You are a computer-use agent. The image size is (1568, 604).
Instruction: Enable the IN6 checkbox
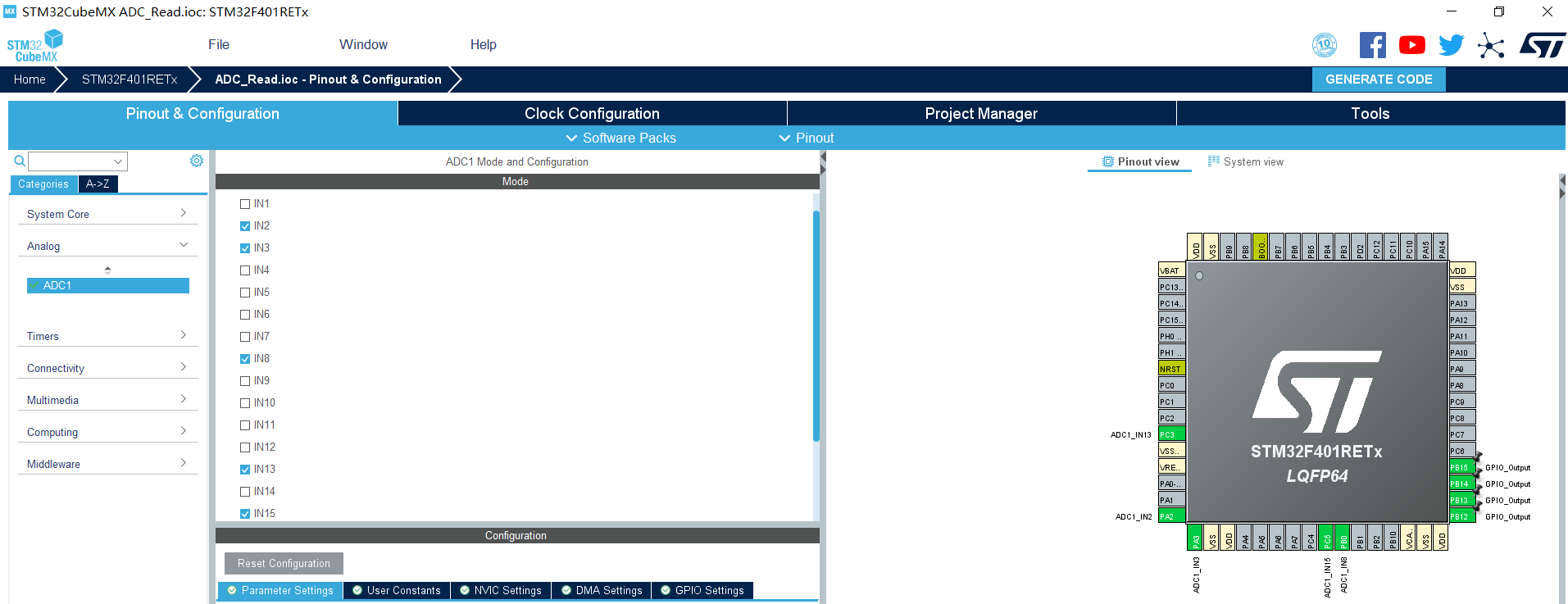[x=245, y=315]
